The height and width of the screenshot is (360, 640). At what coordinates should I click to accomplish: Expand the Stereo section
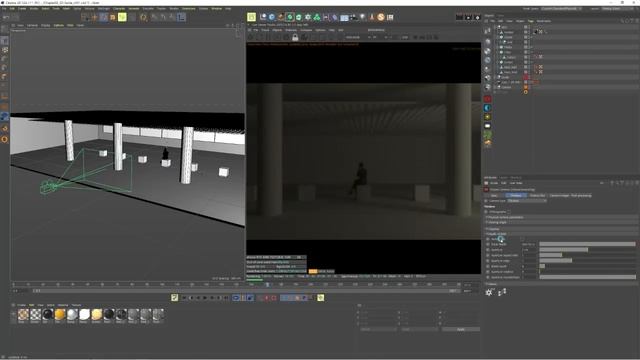pyautogui.click(x=562, y=284)
